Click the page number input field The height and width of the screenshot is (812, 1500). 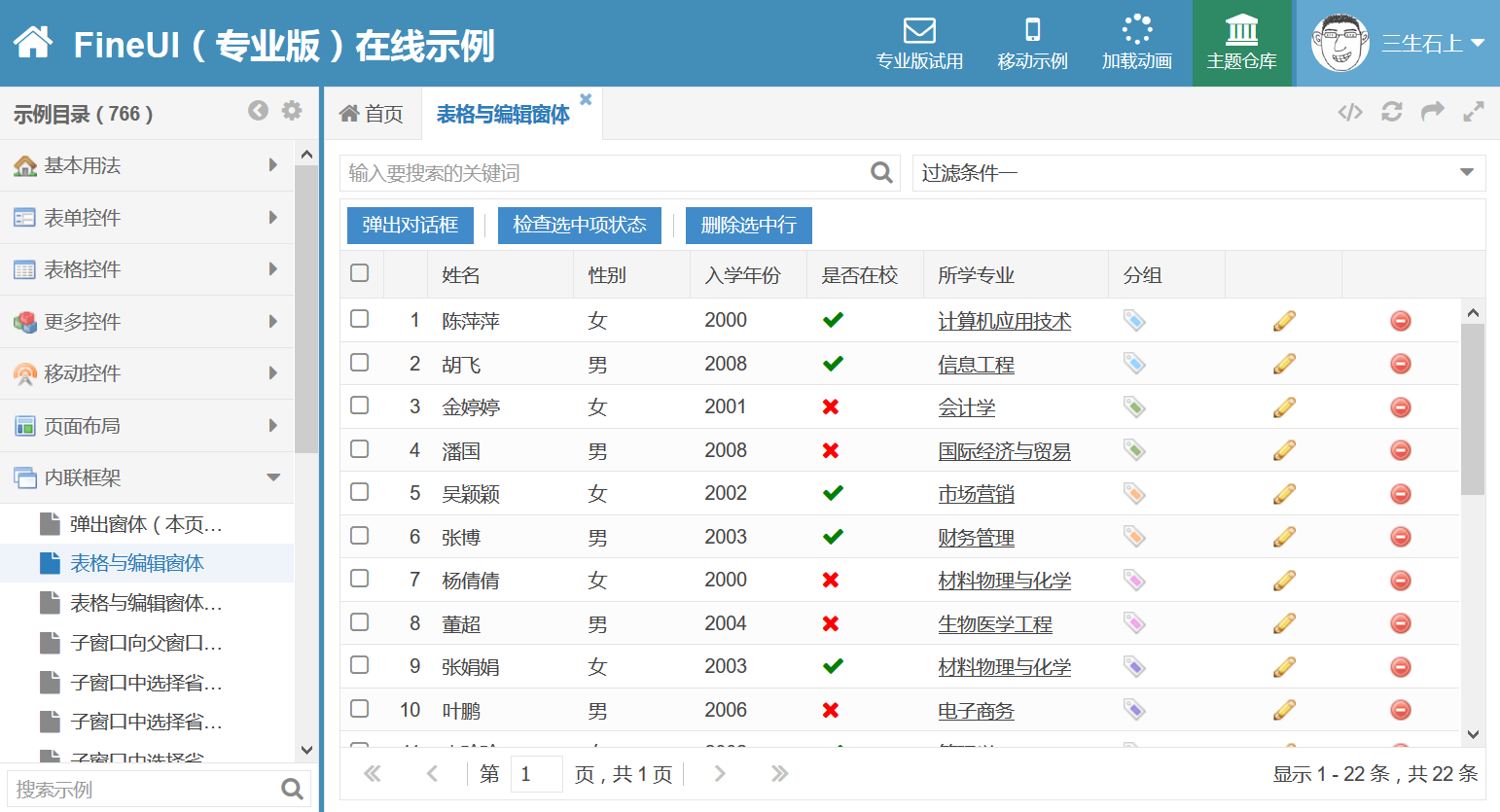coord(536,774)
